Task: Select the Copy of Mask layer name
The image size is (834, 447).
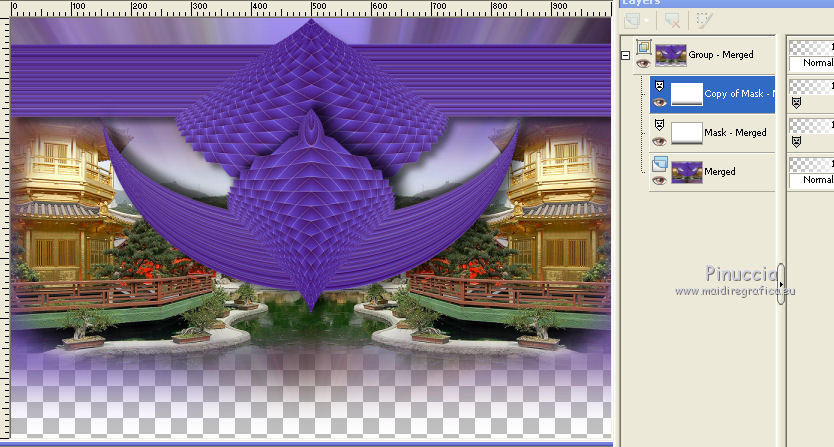Action: coord(739,94)
